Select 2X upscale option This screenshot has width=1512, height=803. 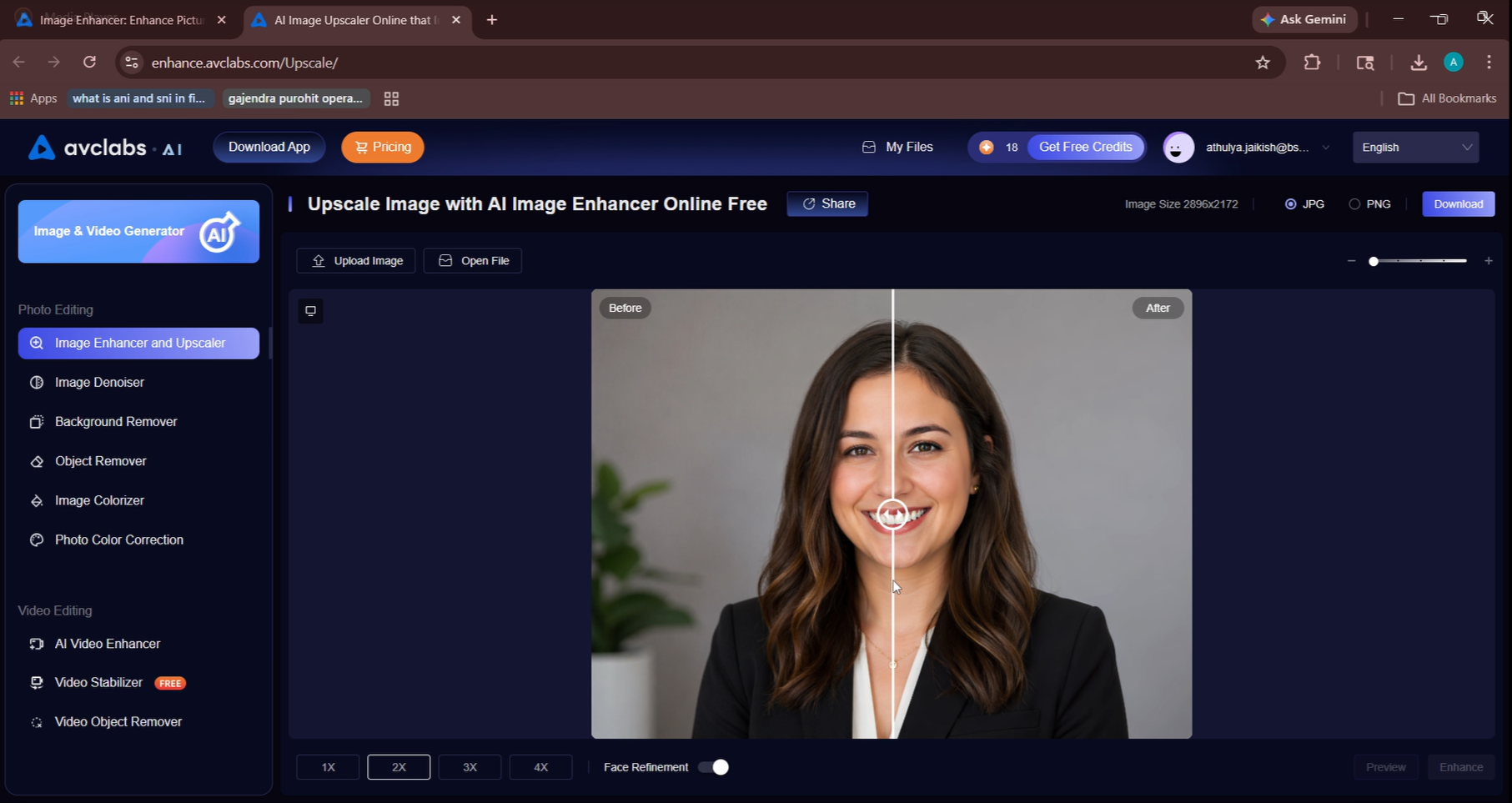399,767
